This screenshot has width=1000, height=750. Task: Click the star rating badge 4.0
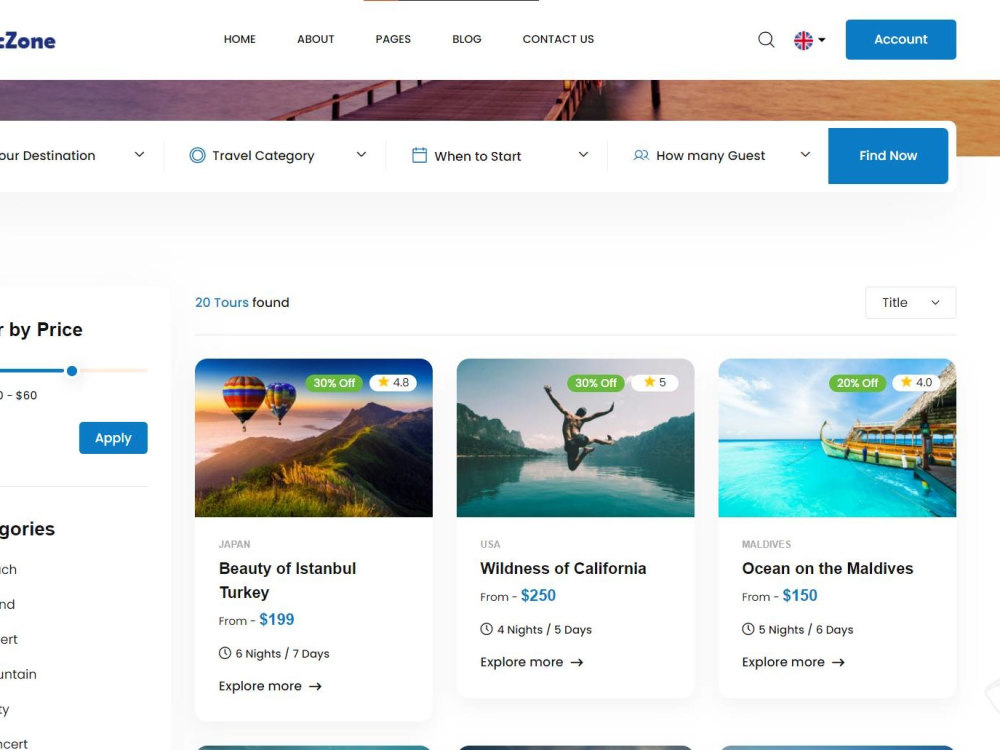pyautogui.click(x=916, y=382)
